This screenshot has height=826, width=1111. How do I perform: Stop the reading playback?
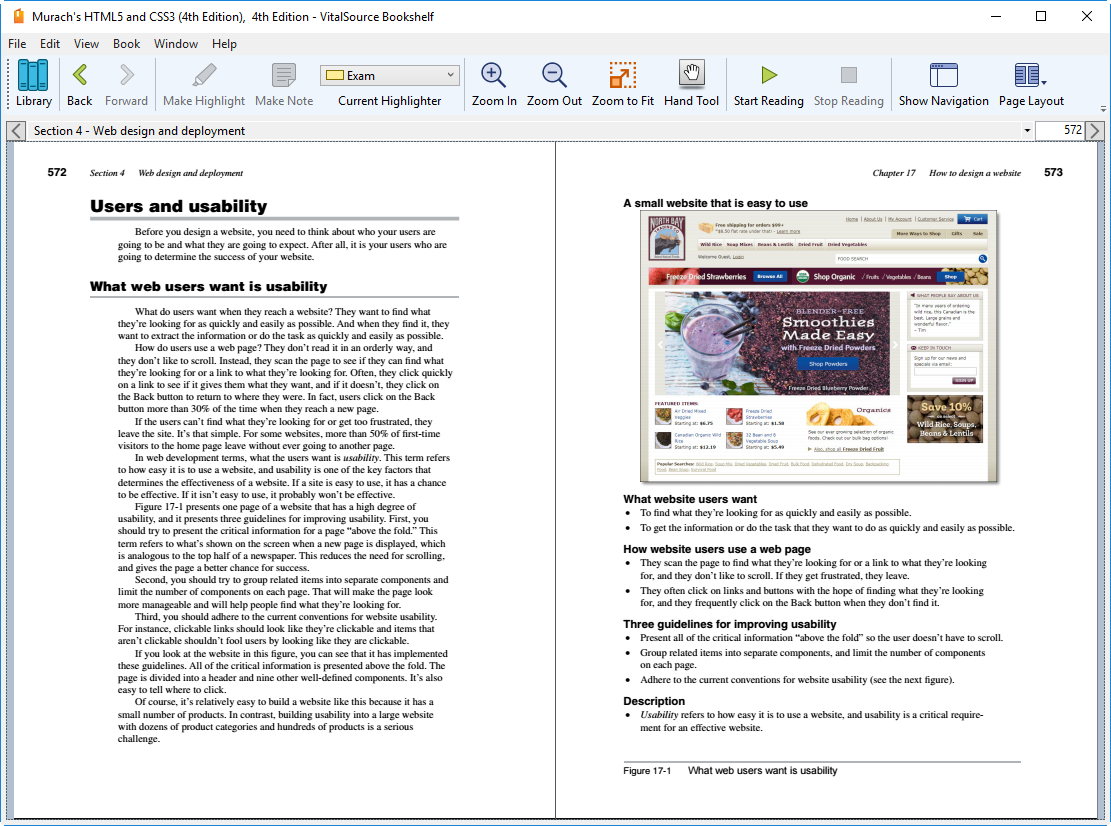coord(849,84)
